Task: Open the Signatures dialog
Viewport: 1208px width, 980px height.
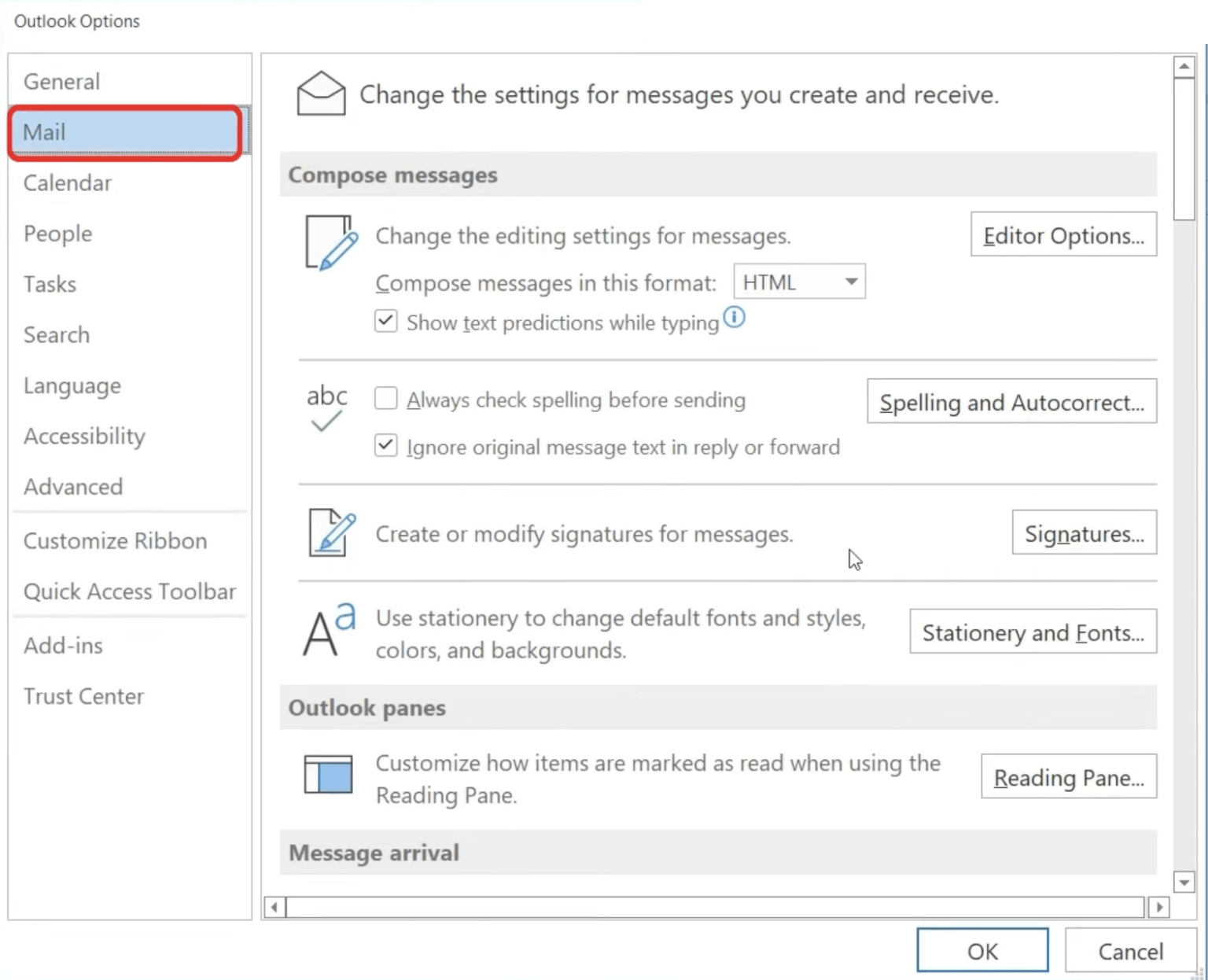Action: [x=1084, y=532]
